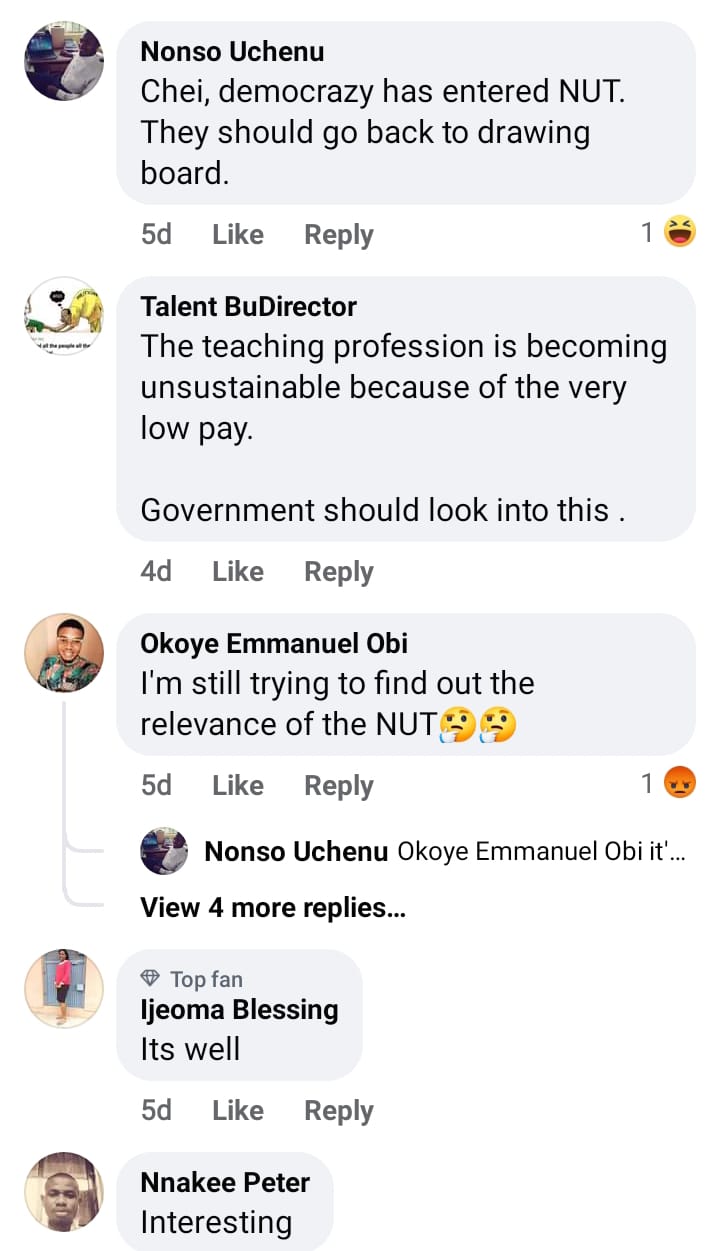The image size is (720, 1251).
Task: Open Nonso Uchenu's profile picture
Action: [64, 62]
